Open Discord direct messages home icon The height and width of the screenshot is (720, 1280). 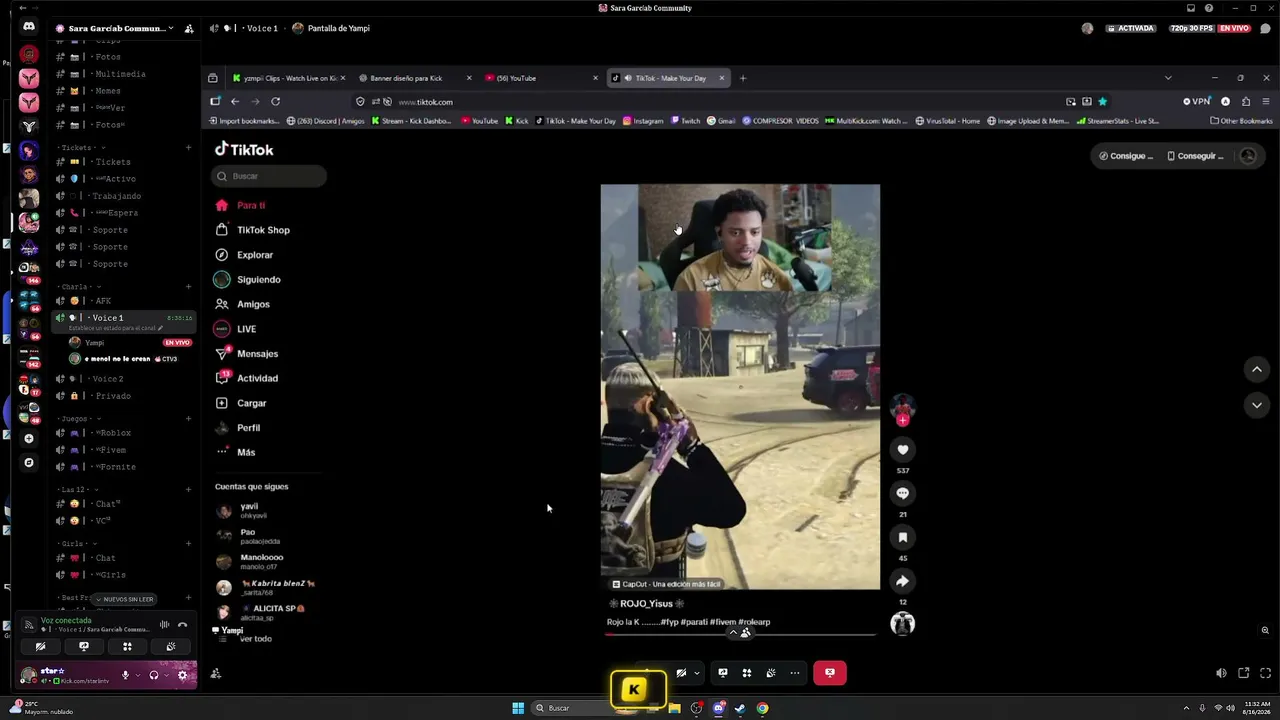pyautogui.click(x=29, y=28)
